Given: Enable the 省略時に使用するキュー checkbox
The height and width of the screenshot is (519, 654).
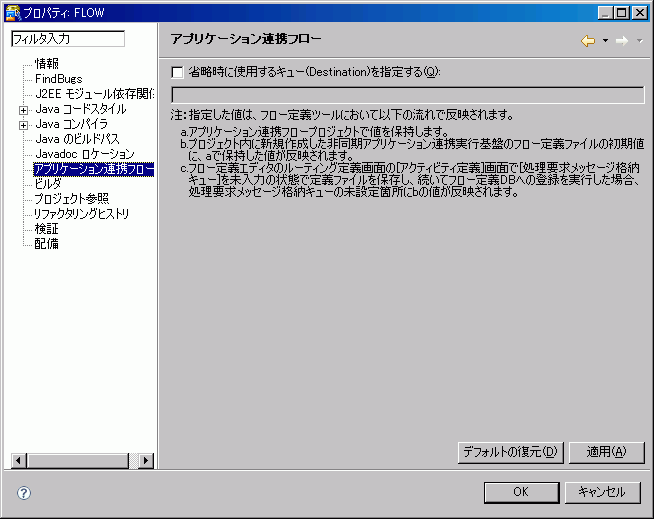Looking at the screenshot, I should click(x=178, y=72).
